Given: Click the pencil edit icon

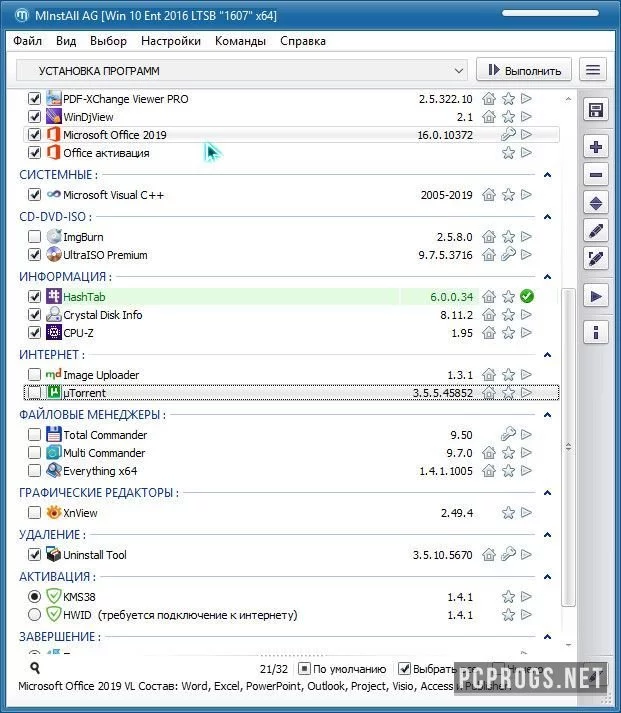Looking at the screenshot, I should pos(596,231).
